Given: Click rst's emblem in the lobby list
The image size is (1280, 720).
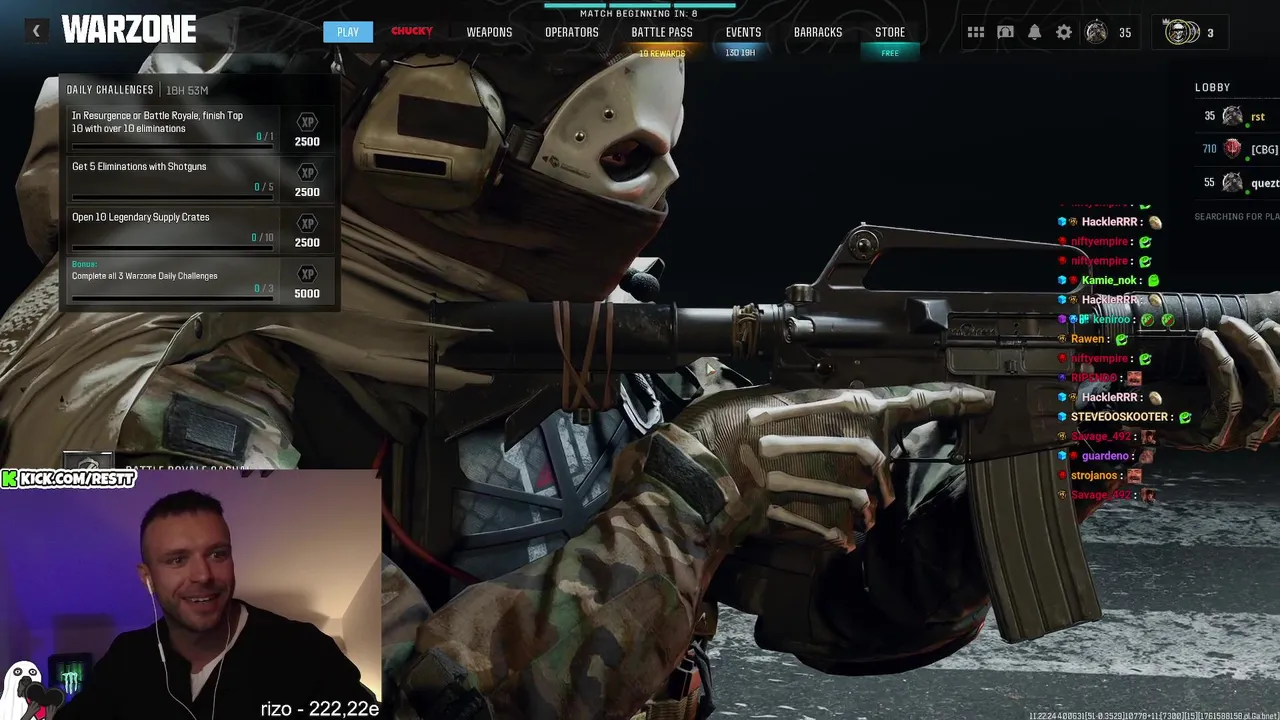Looking at the screenshot, I should click(x=1232, y=116).
